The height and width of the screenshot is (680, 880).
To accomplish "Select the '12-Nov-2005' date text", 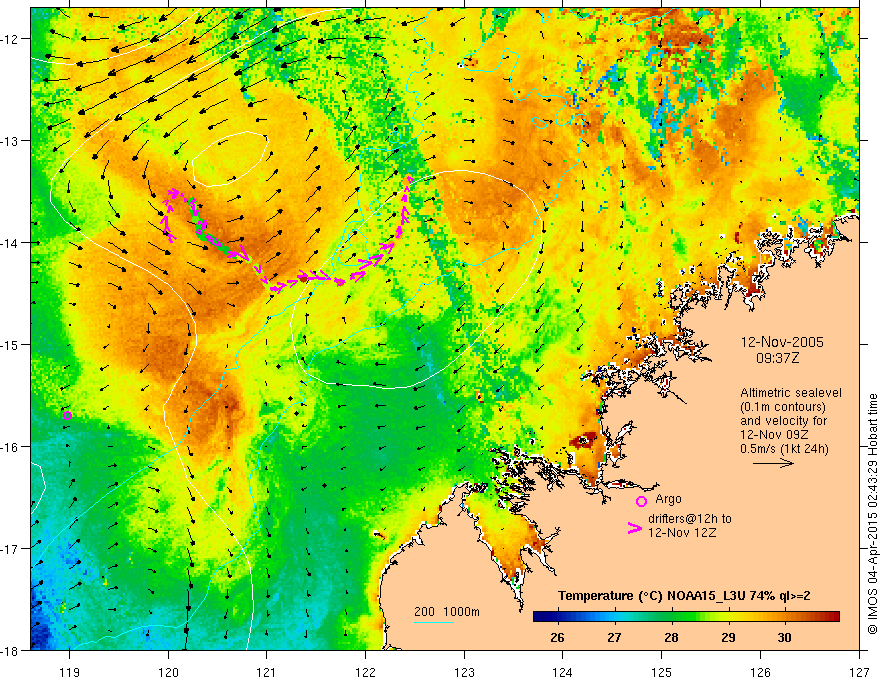I will (x=782, y=342).
